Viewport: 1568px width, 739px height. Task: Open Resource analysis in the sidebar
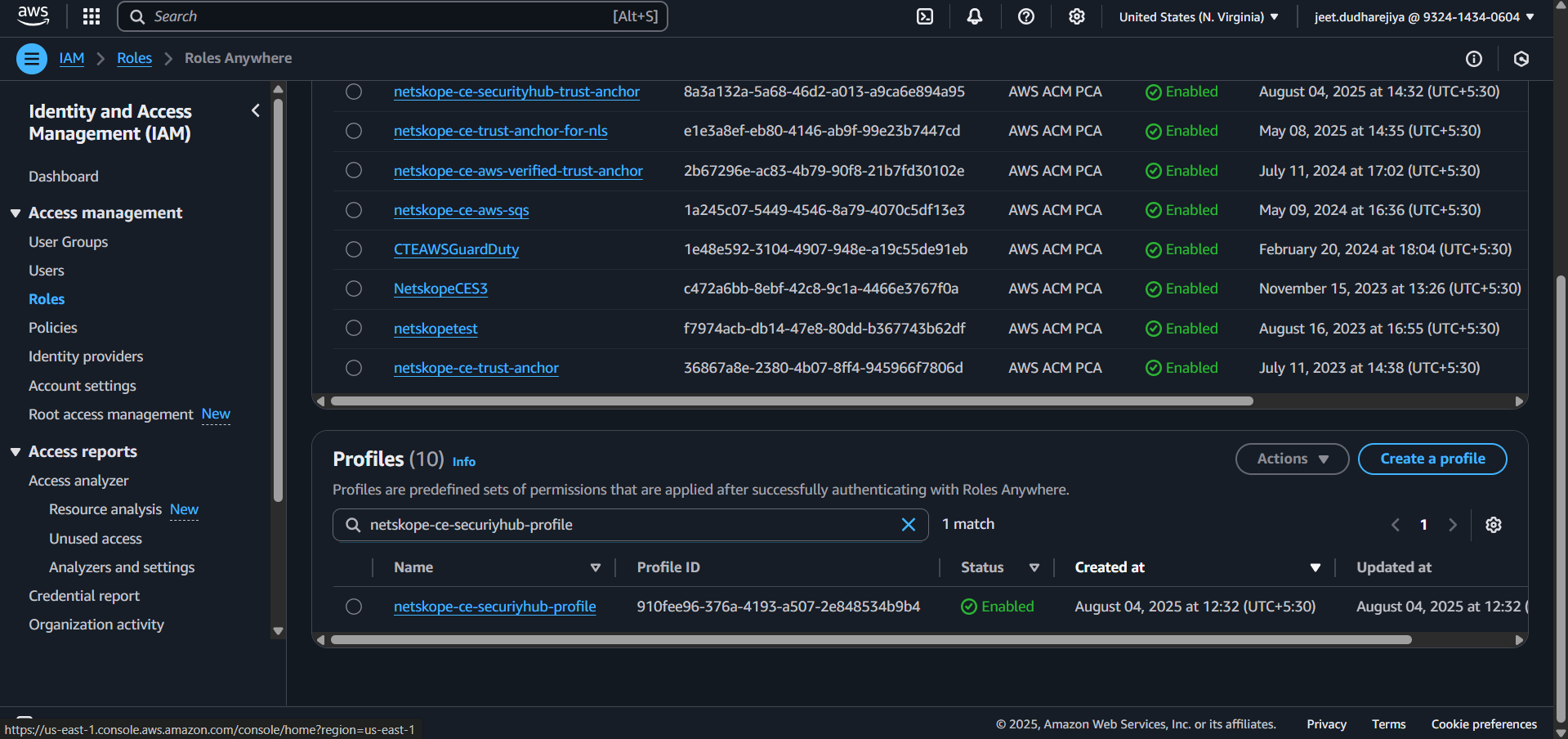pyautogui.click(x=105, y=509)
